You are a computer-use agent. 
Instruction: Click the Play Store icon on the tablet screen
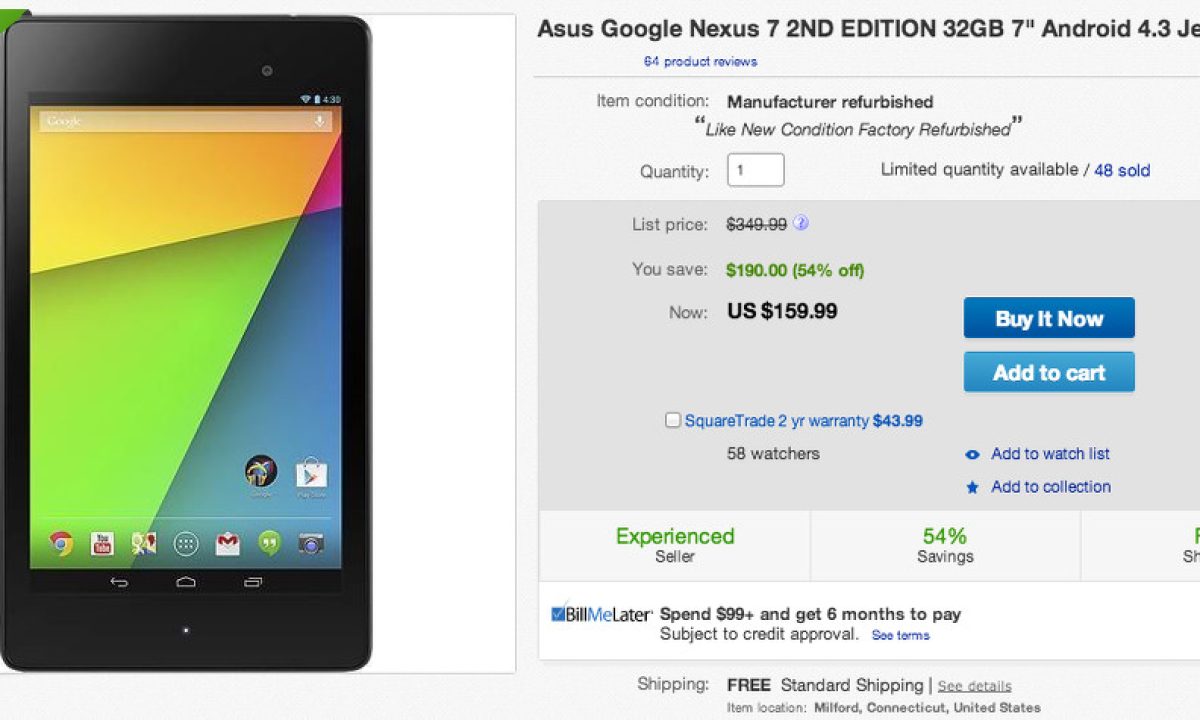[311, 472]
